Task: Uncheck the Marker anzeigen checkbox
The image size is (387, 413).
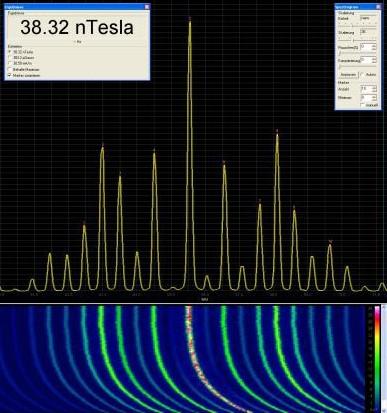Action: [x=10, y=76]
